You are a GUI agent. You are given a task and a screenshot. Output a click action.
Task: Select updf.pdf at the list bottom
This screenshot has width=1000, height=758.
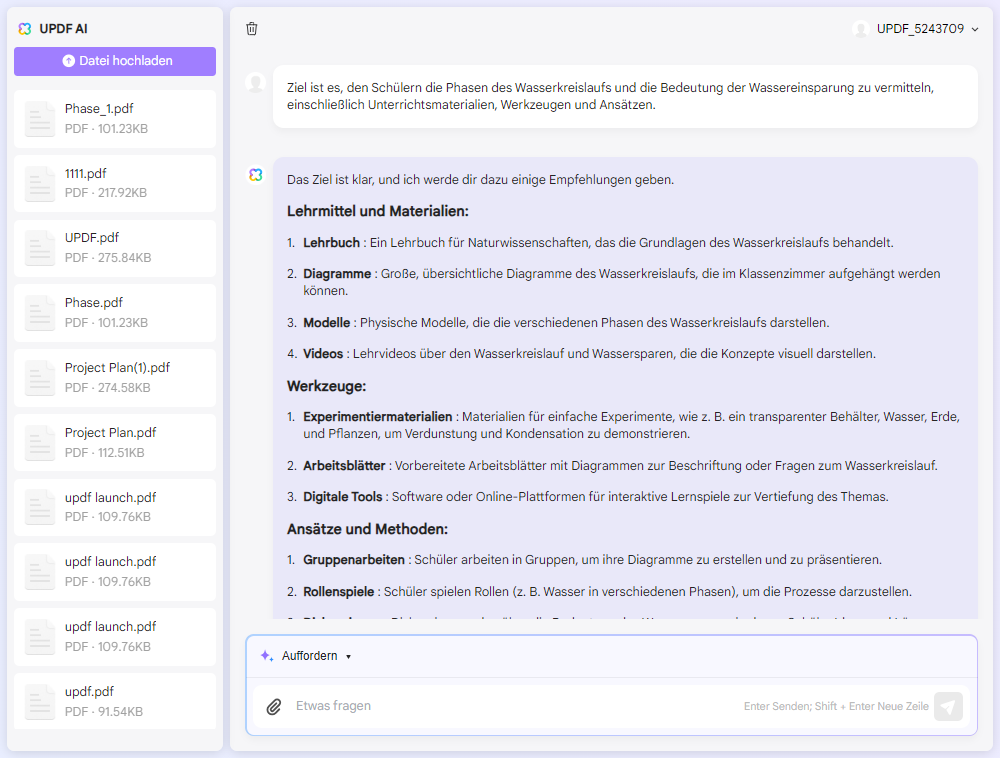pyautogui.click(x=115, y=701)
